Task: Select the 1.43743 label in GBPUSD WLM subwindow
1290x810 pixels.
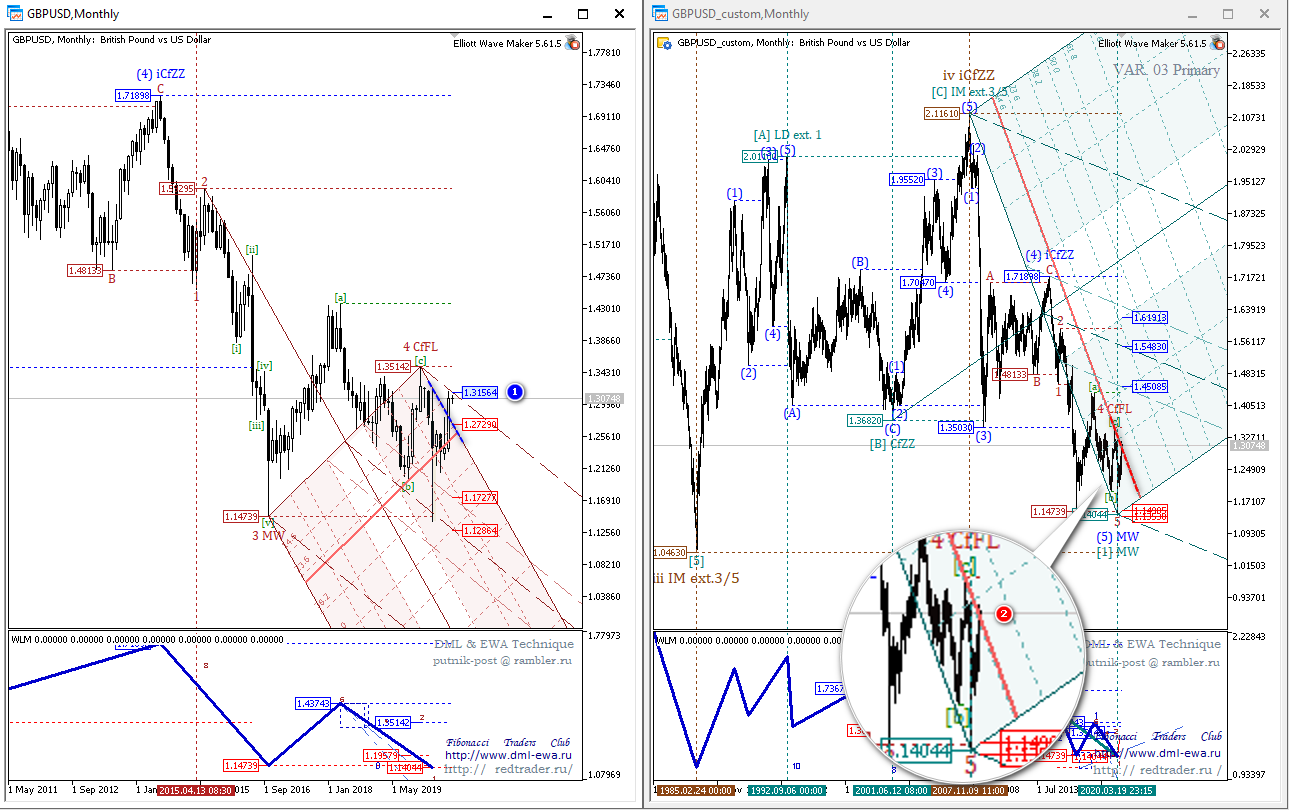Action: (x=313, y=704)
